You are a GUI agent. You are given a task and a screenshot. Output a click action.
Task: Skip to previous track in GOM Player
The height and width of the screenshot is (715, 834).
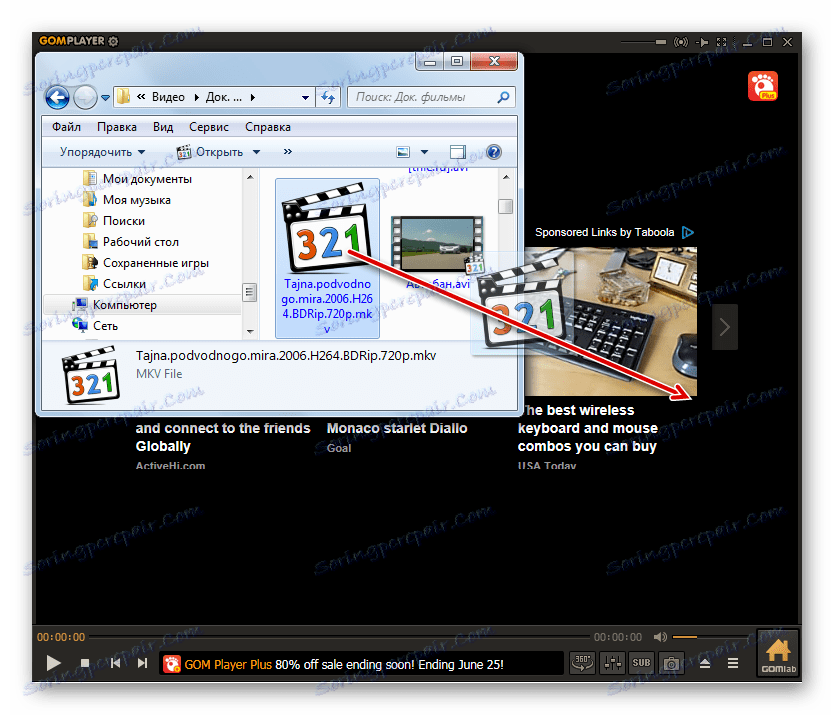click(115, 663)
